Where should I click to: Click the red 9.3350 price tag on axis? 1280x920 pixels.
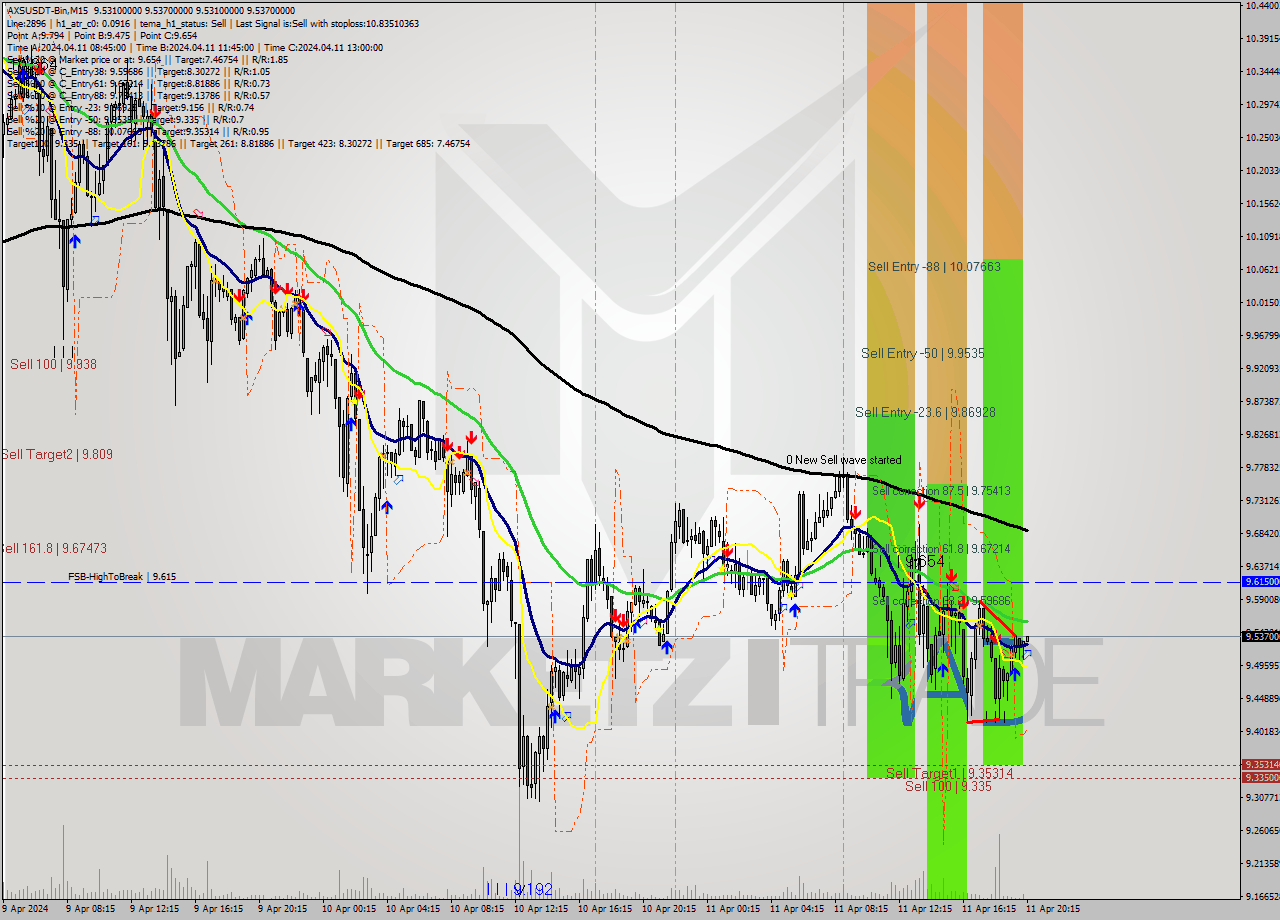click(1260, 777)
